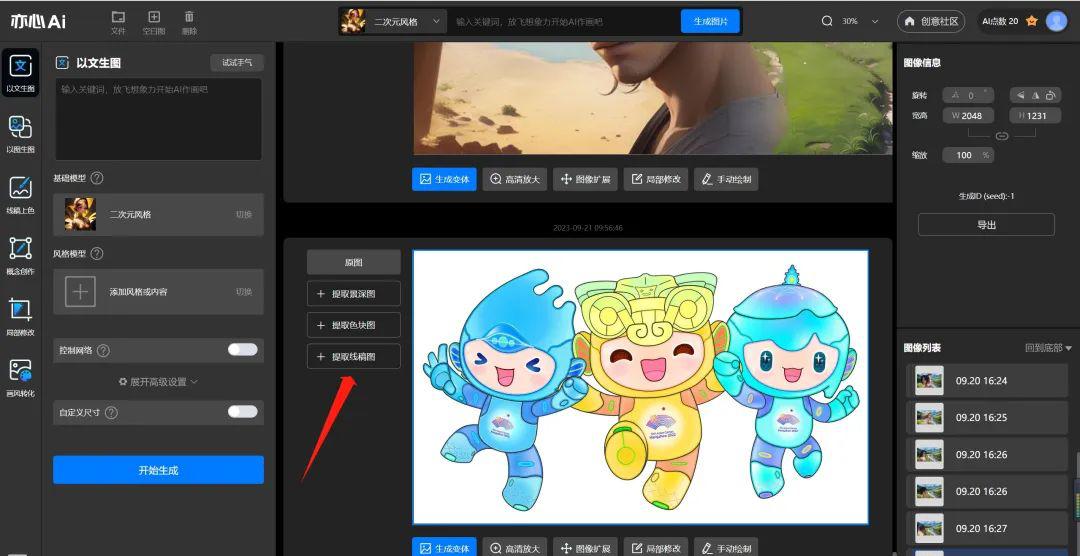The height and width of the screenshot is (556, 1080).
Task: Click 高清放大 below the beach image
Action: pos(515,179)
